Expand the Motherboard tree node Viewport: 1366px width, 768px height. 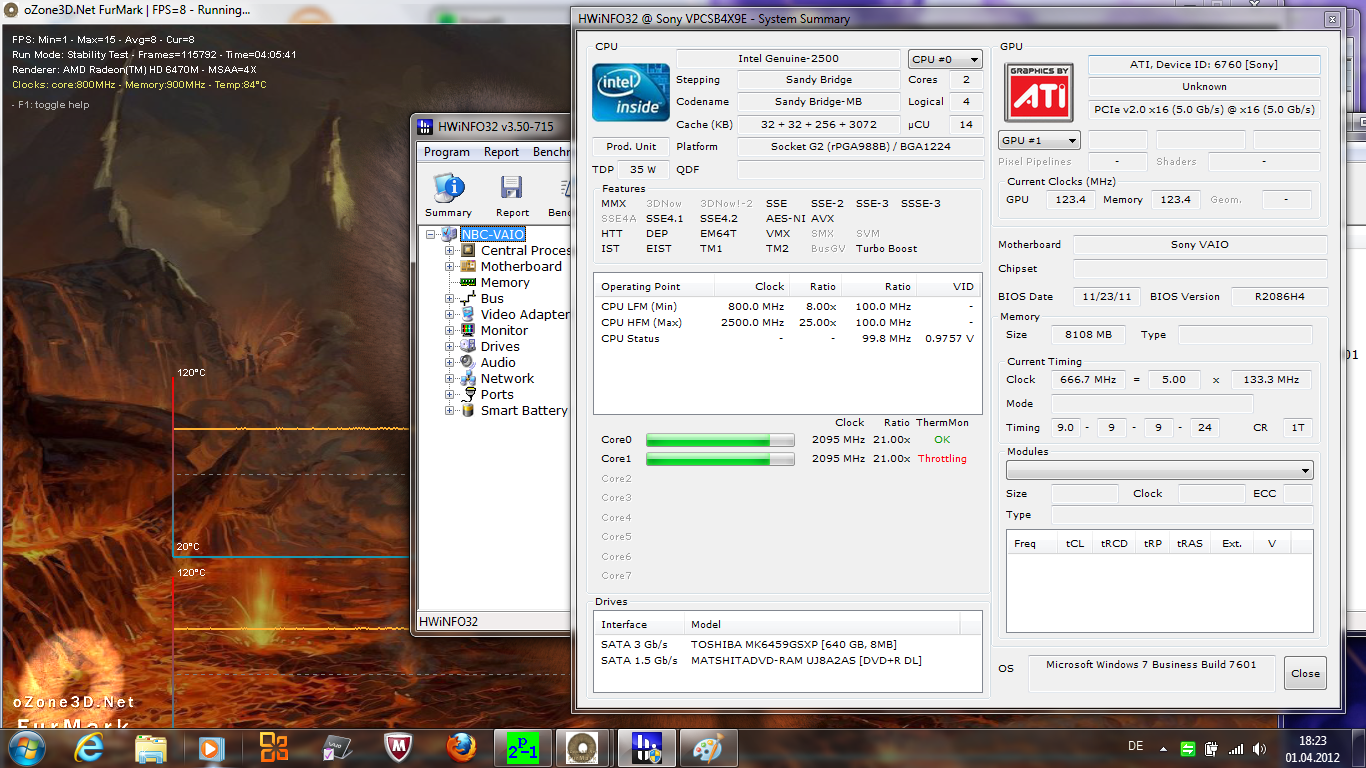(450, 266)
